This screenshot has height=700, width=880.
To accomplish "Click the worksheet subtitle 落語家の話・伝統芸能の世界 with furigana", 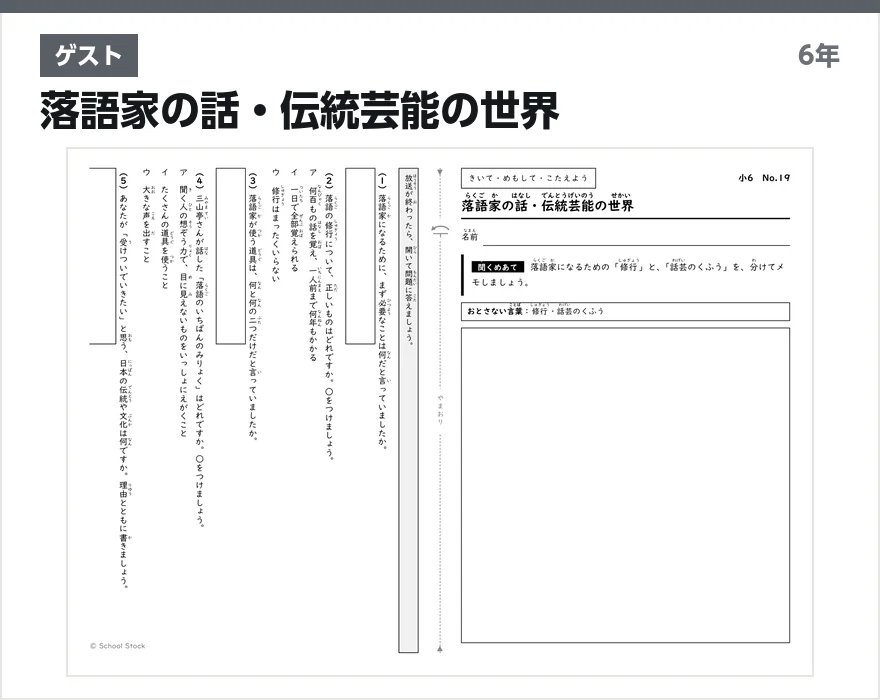I will point(548,203).
